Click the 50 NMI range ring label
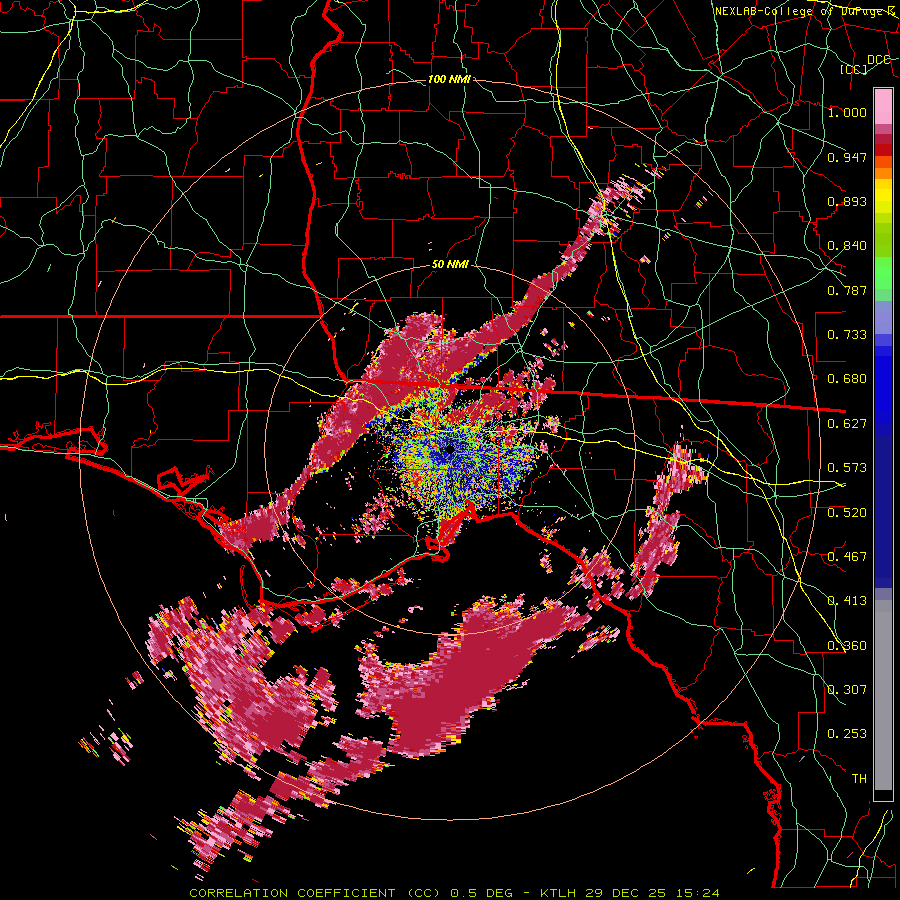Viewport: 900px width, 900px height. 451,265
